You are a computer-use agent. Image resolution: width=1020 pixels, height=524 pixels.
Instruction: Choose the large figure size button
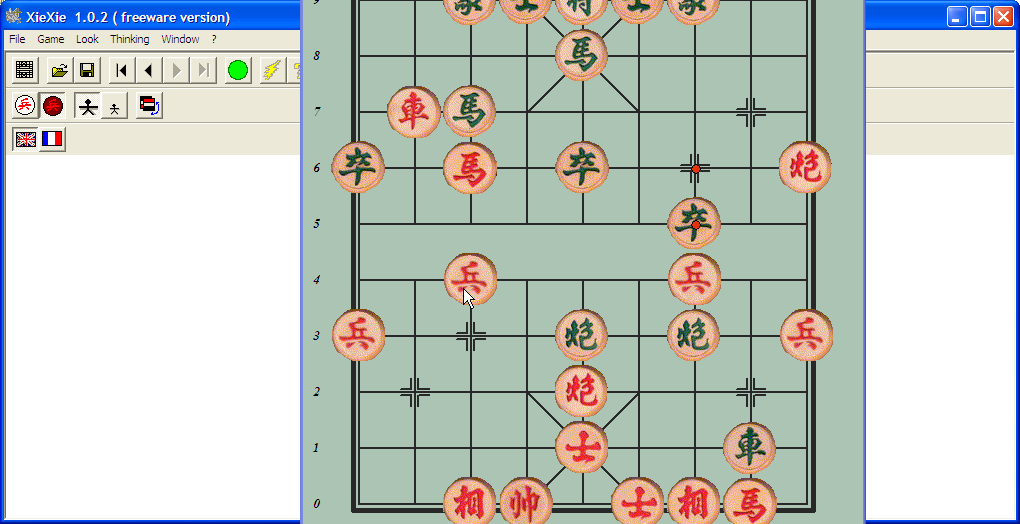pyautogui.click(x=87, y=105)
